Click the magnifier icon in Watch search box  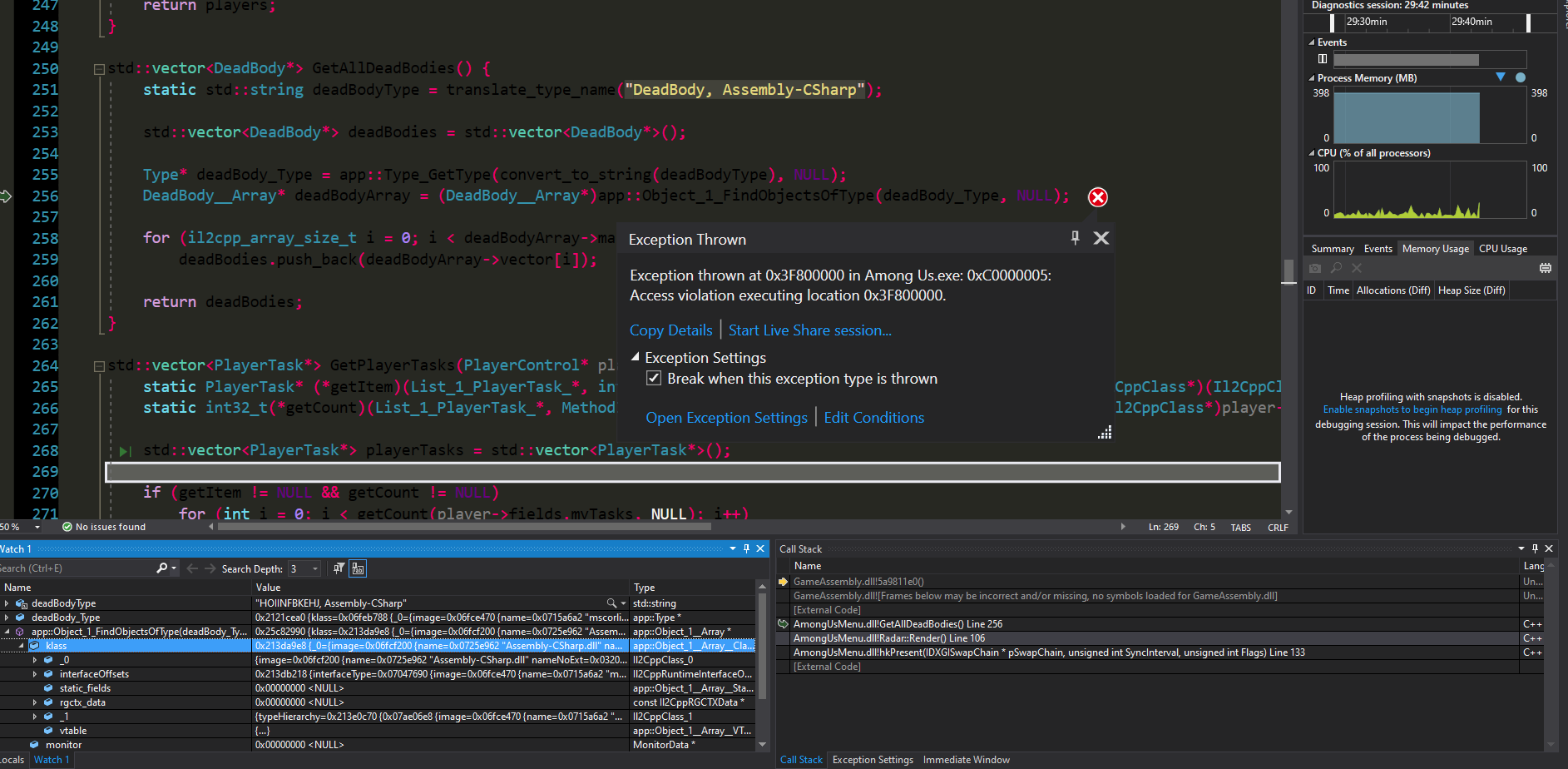tap(162, 568)
